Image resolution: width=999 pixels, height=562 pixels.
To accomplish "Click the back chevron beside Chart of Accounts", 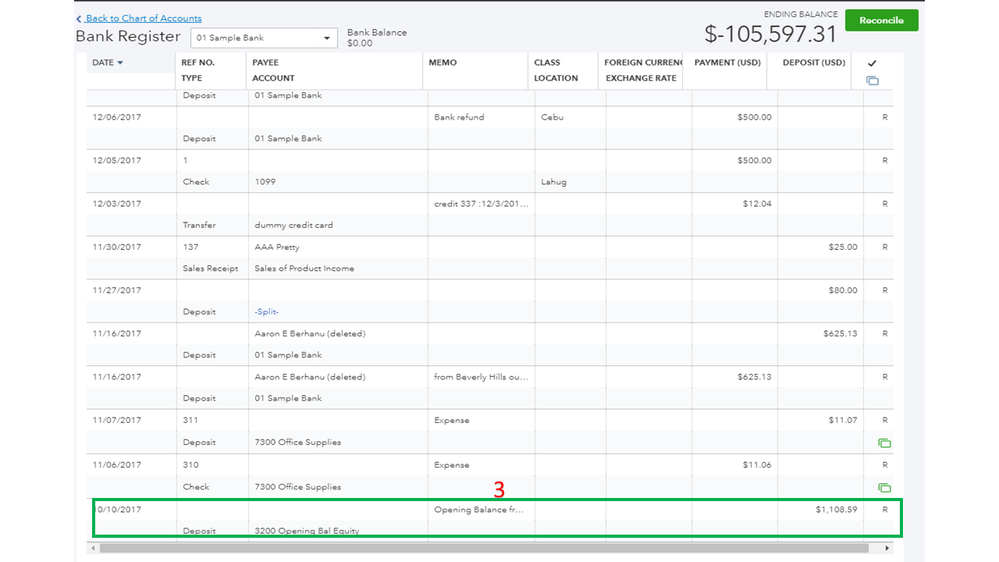I will [x=79, y=19].
